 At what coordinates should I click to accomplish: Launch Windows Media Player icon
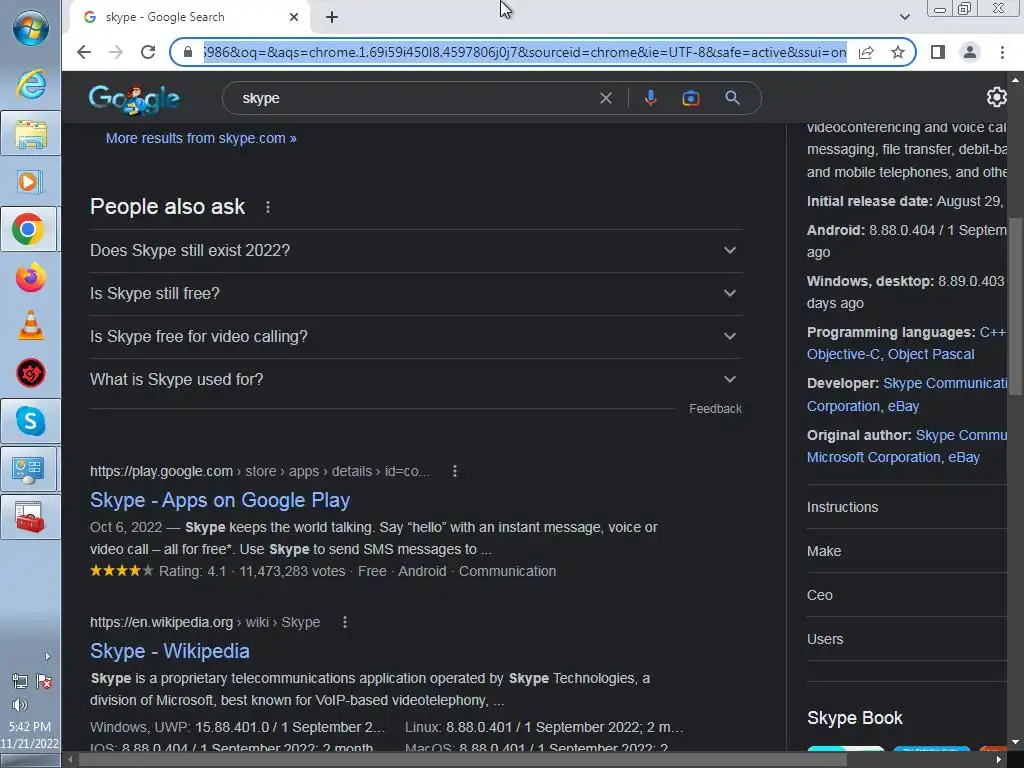[x=31, y=181]
